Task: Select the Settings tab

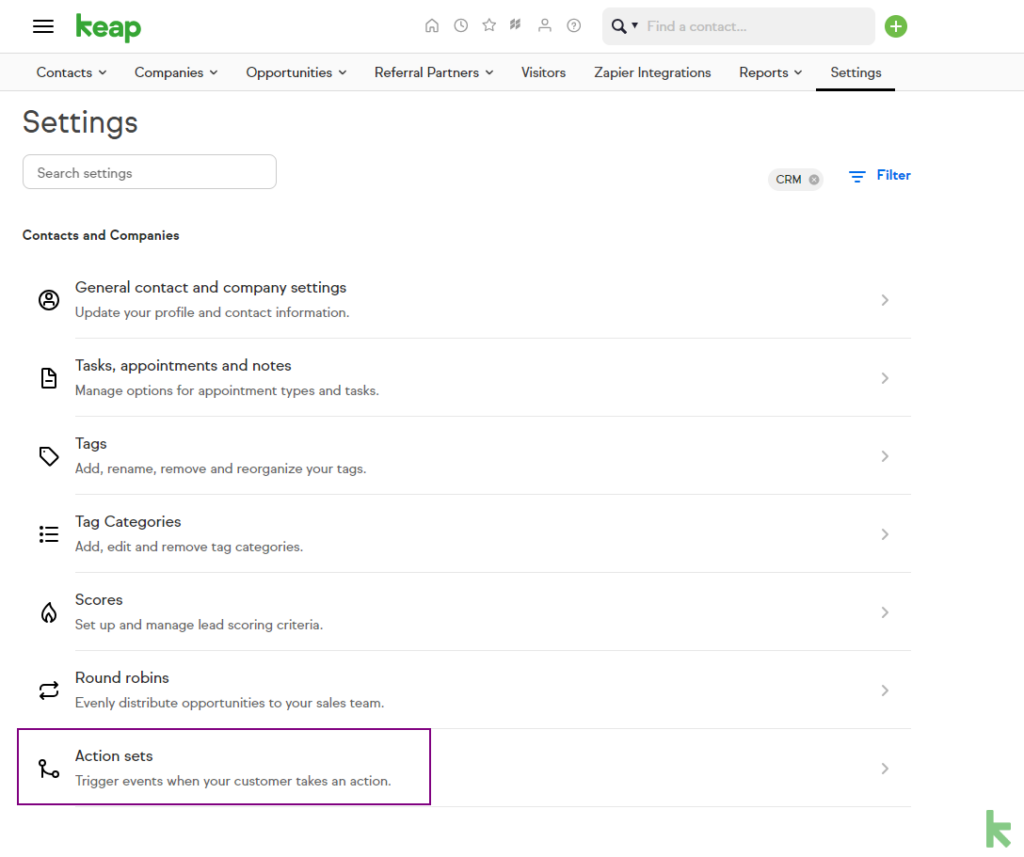Action: coord(856,73)
